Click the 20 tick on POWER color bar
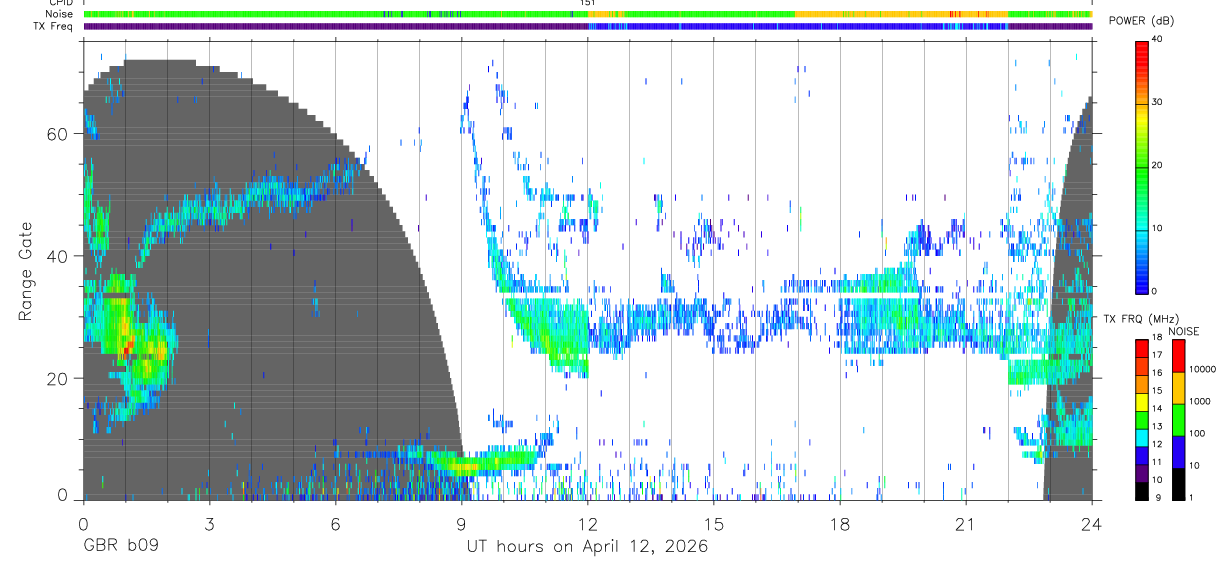 click(x=1157, y=166)
